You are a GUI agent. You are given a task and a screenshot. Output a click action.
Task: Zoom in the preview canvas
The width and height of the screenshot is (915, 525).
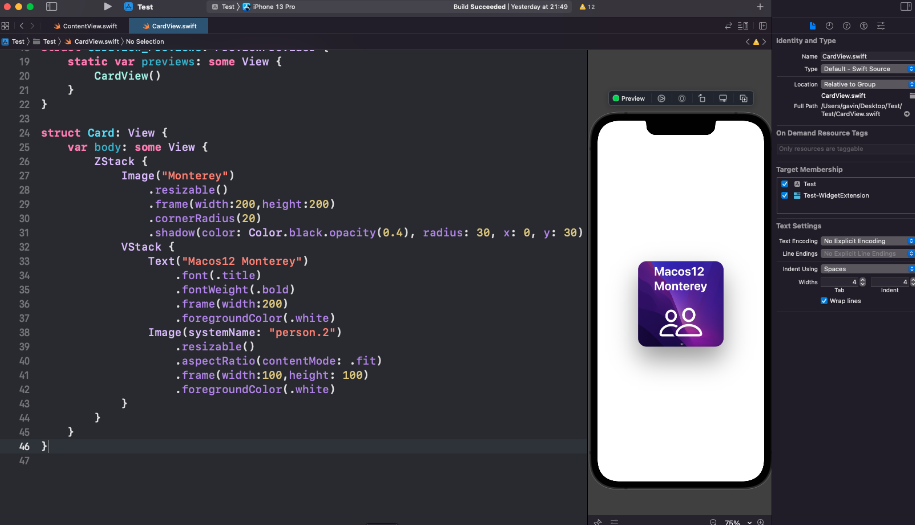click(760, 522)
